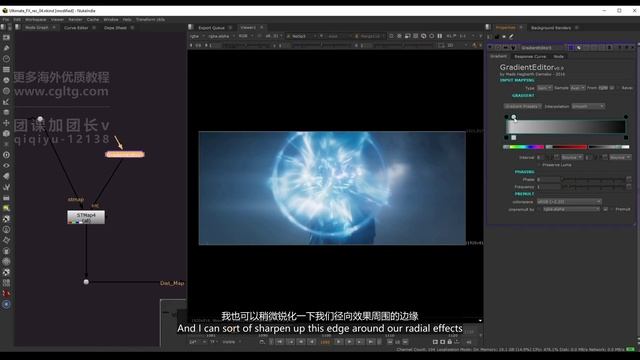Click the Phase slider track
Viewport: 640px width, 360px height.
pos(593,179)
